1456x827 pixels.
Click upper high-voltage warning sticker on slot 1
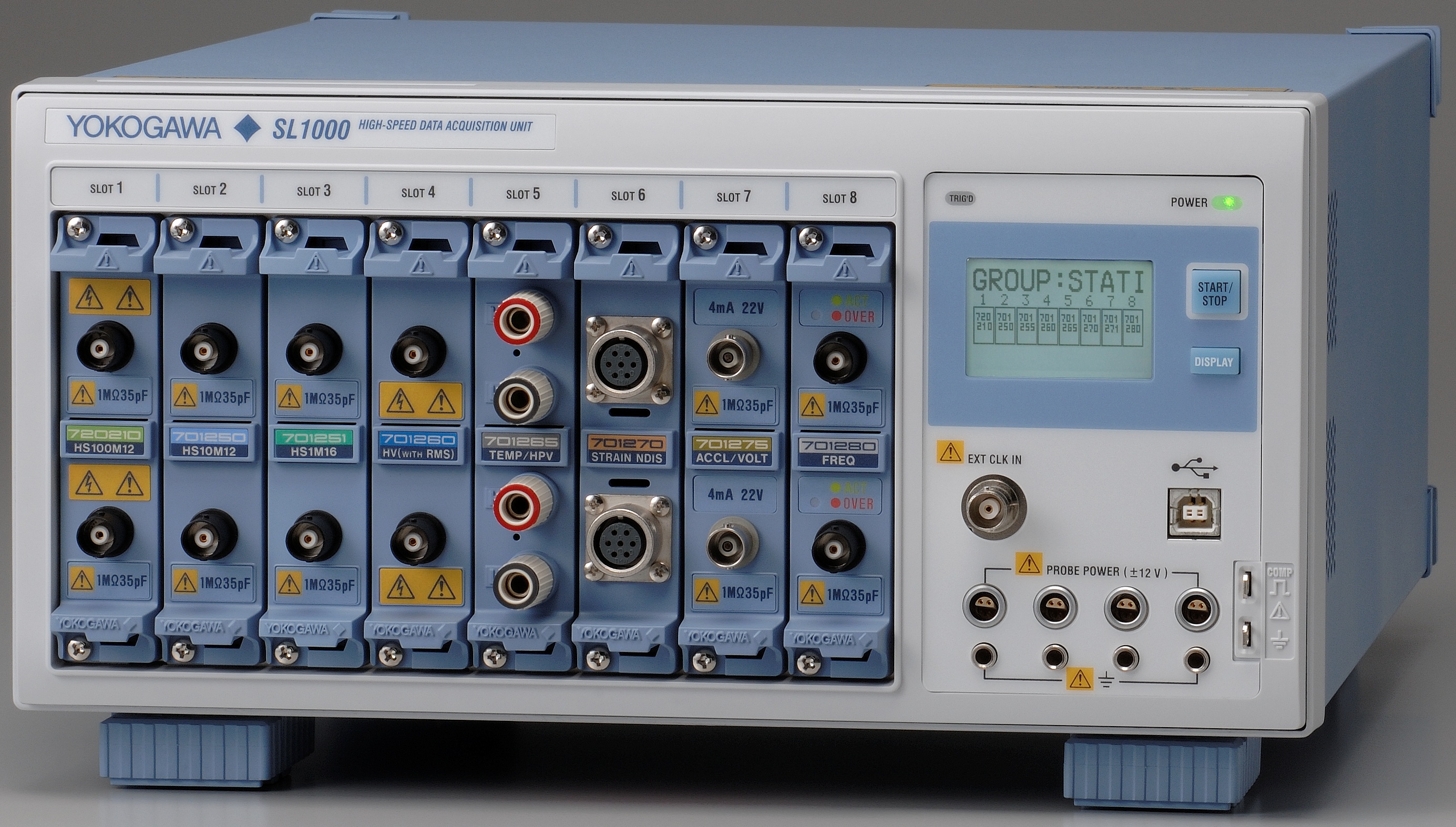coord(110,296)
